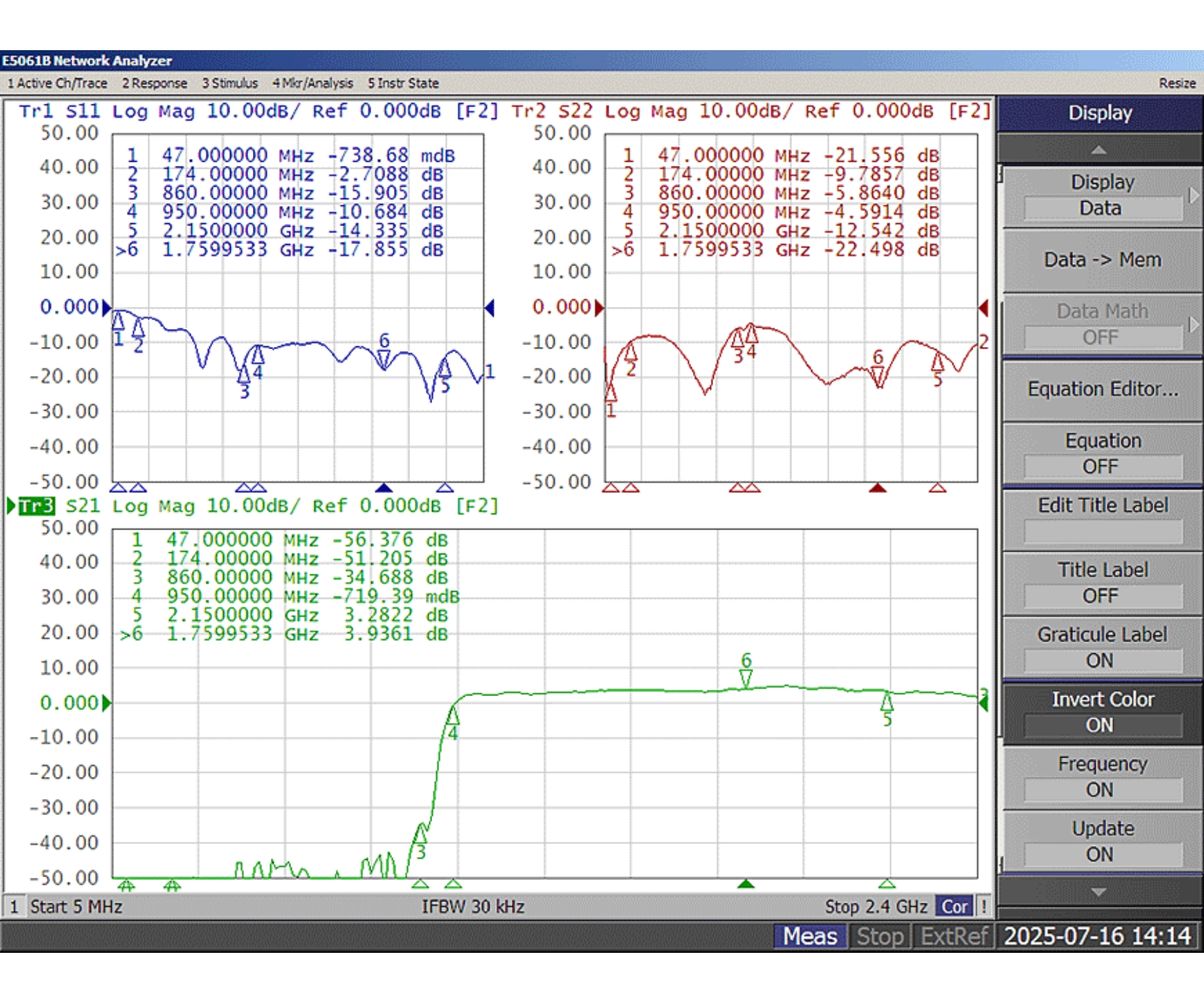Toggle Invert Color setting
The width and height of the screenshot is (1204, 1003).
(x=1102, y=712)
